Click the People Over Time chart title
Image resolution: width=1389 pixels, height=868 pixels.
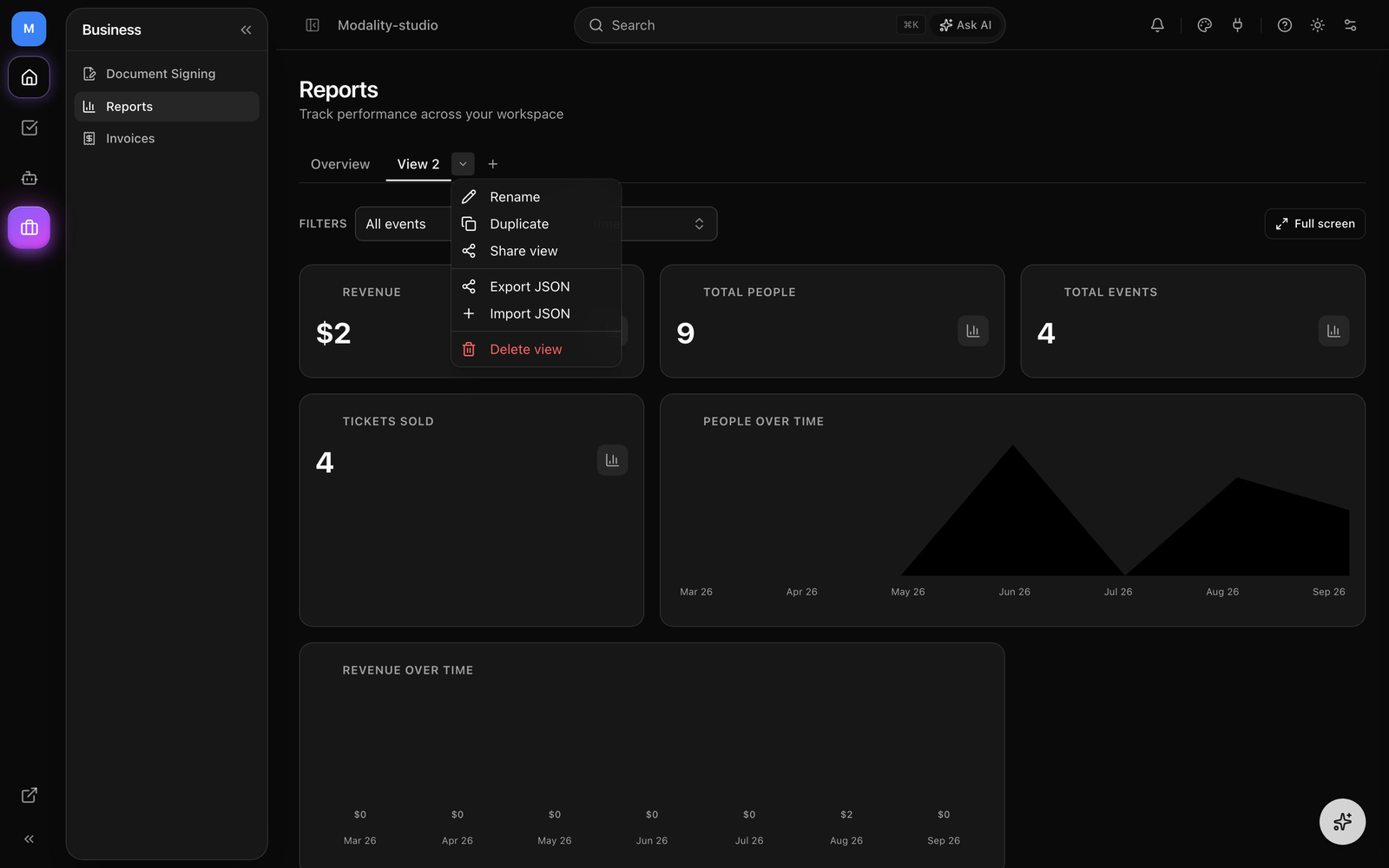763,422
